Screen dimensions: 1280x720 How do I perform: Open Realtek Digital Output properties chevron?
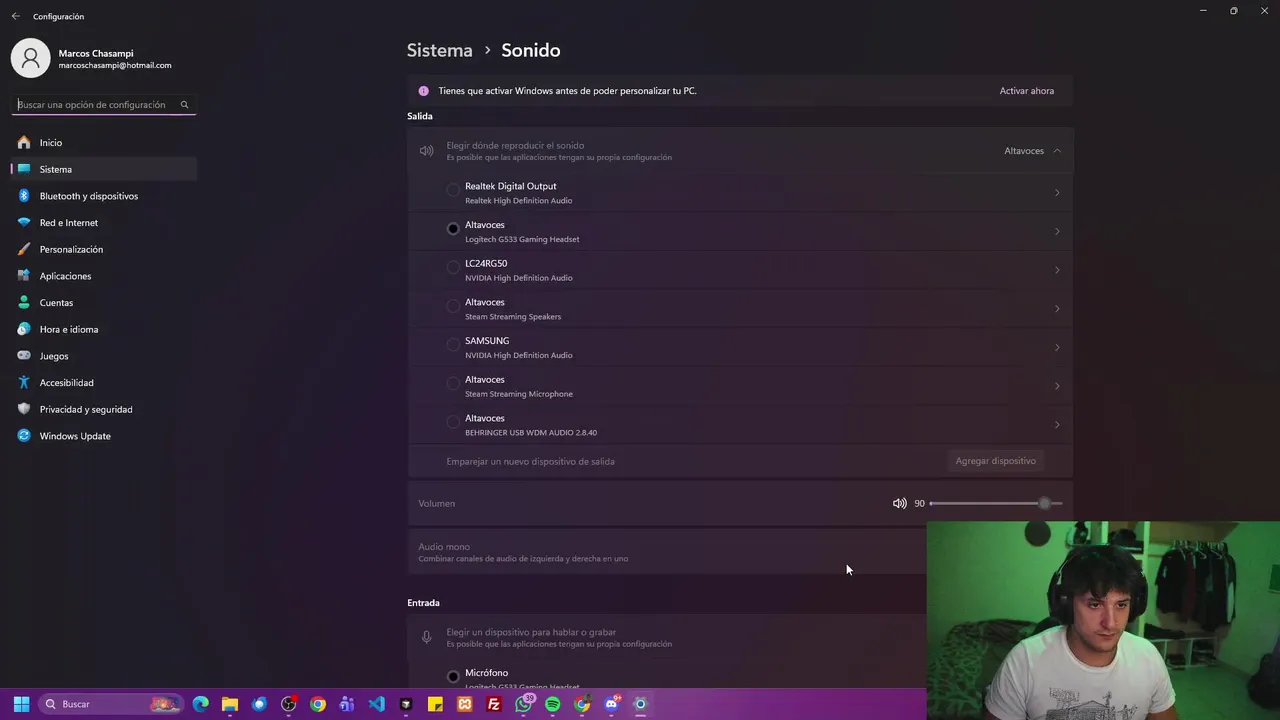1057,193
